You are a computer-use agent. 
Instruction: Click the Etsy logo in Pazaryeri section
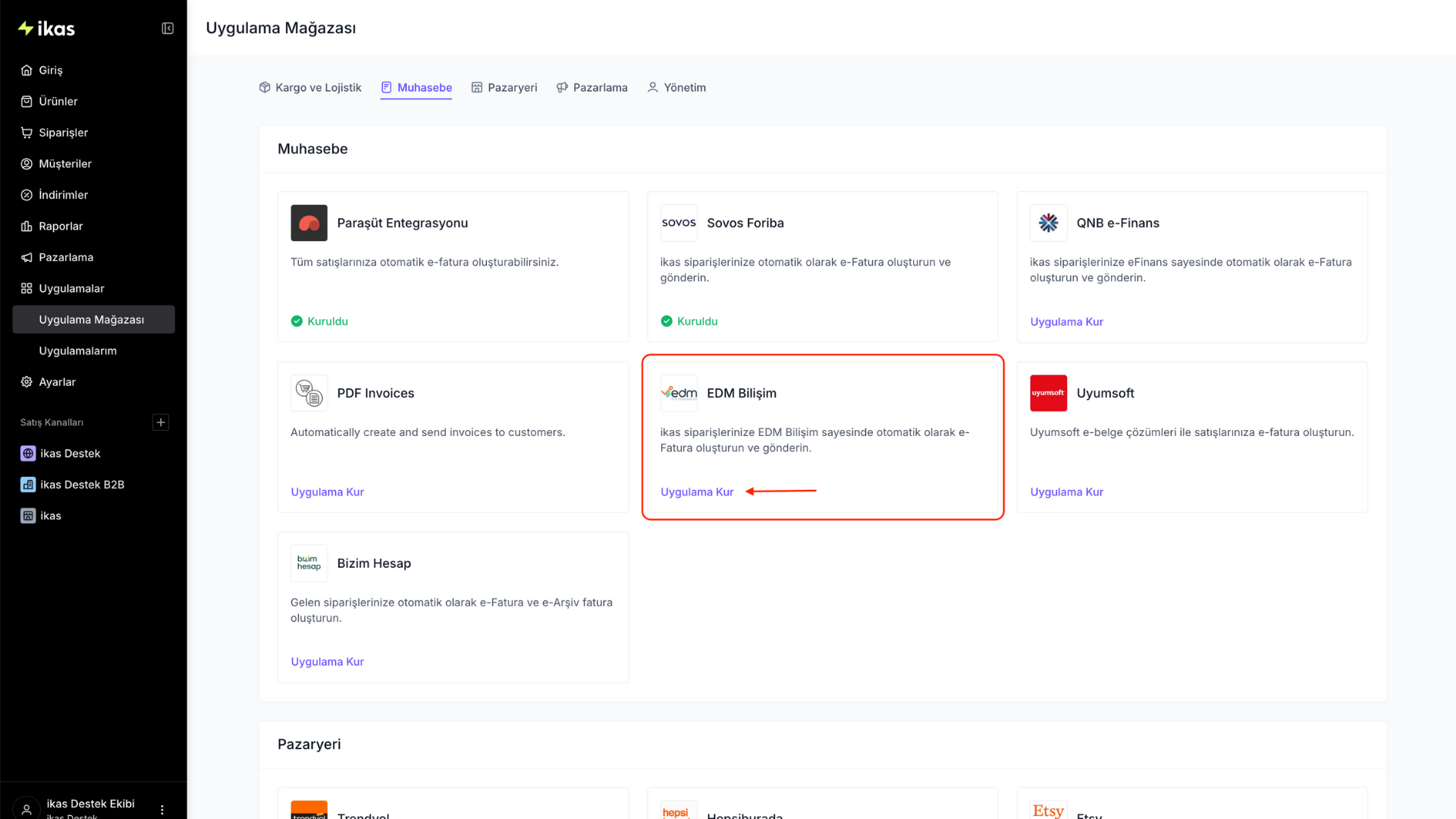1048,810
